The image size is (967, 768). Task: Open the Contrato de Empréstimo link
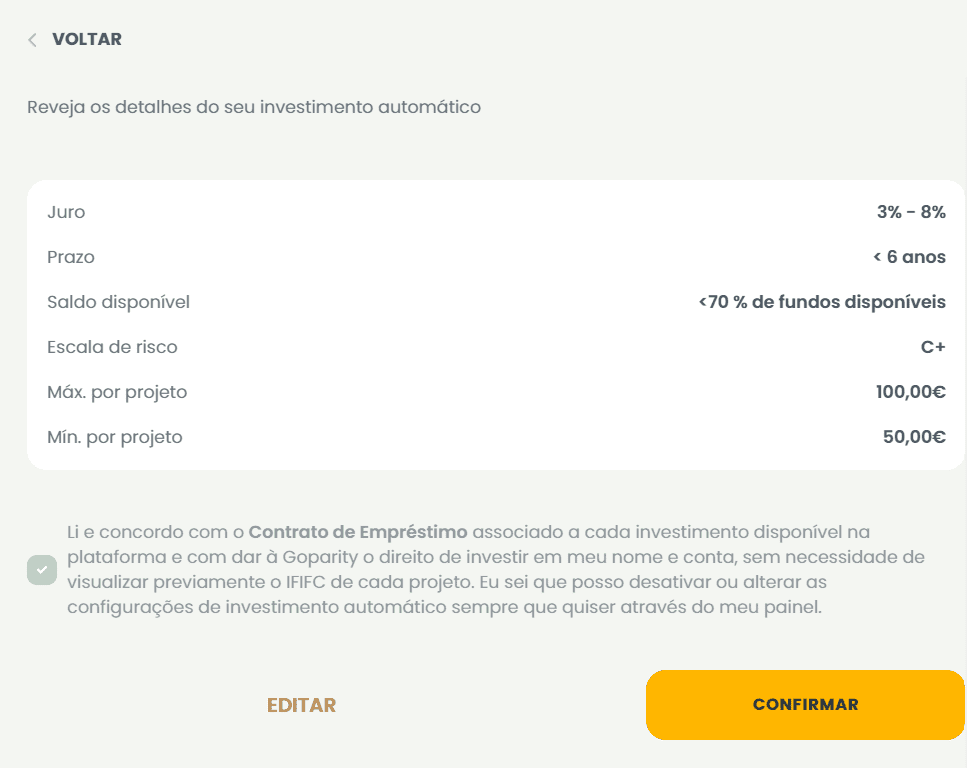coord(358,532)
